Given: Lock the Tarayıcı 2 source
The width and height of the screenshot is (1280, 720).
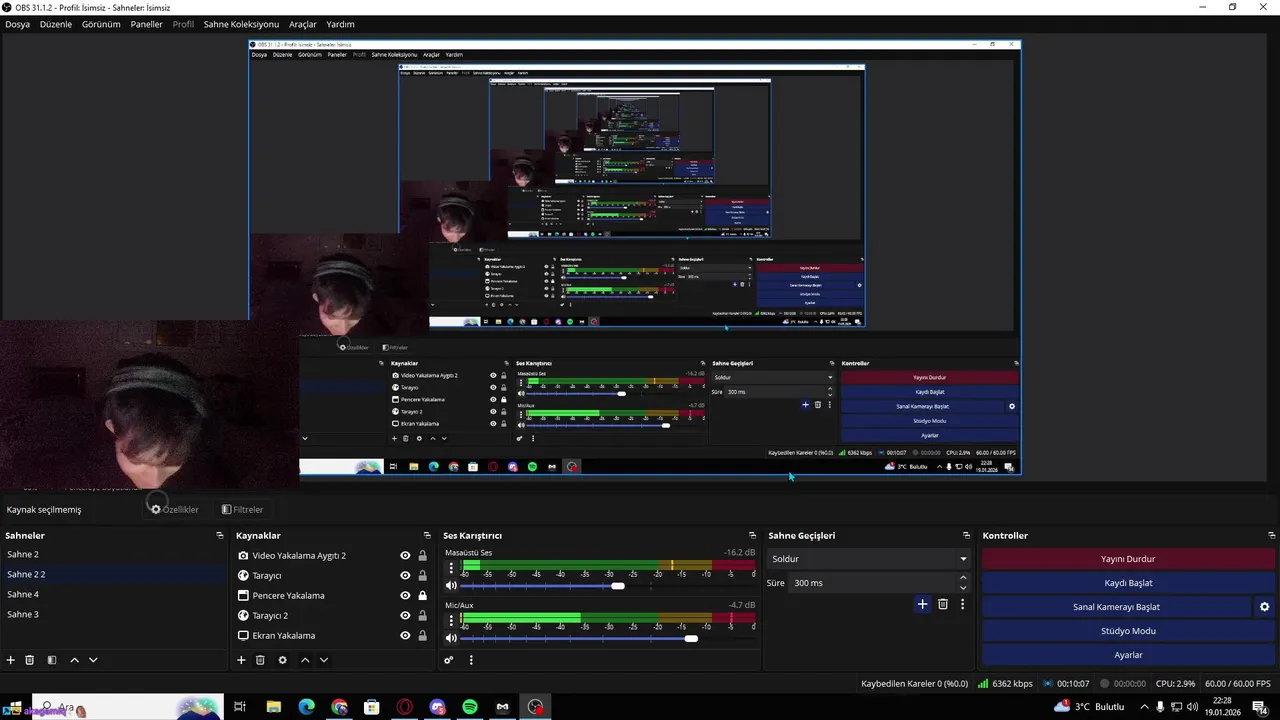Looking at the screenshot, I should 422,616.
